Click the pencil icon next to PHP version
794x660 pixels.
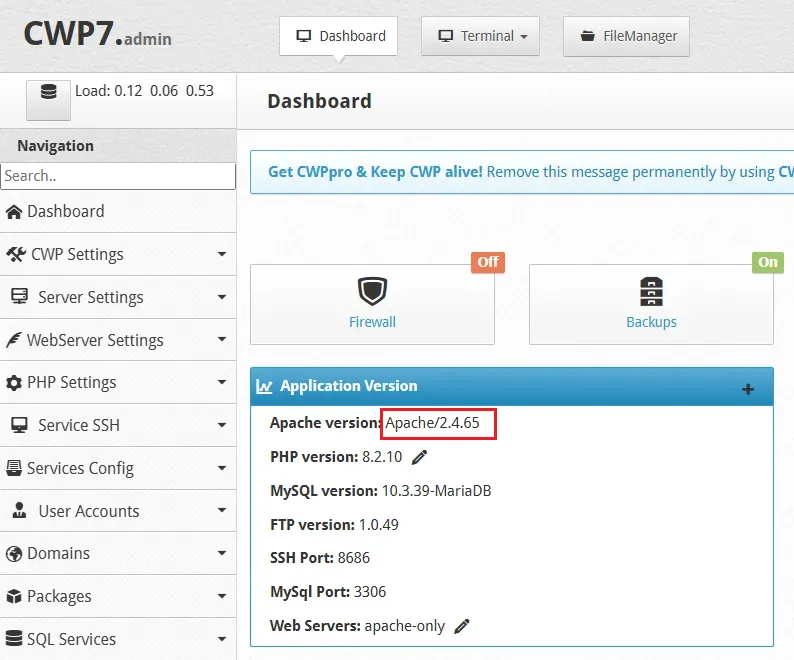coord(419,457)
